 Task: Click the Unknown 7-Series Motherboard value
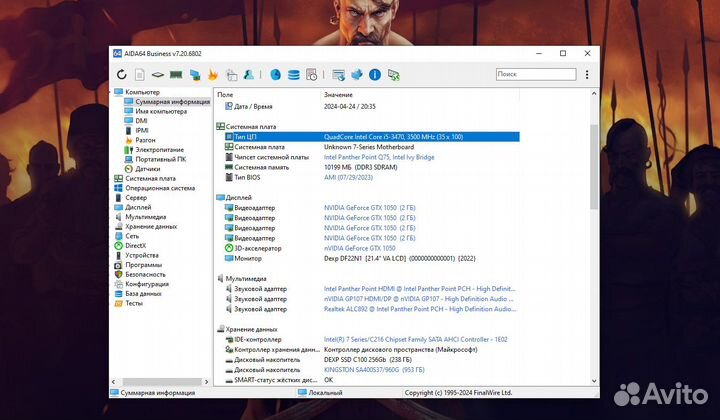click(369, 147)
